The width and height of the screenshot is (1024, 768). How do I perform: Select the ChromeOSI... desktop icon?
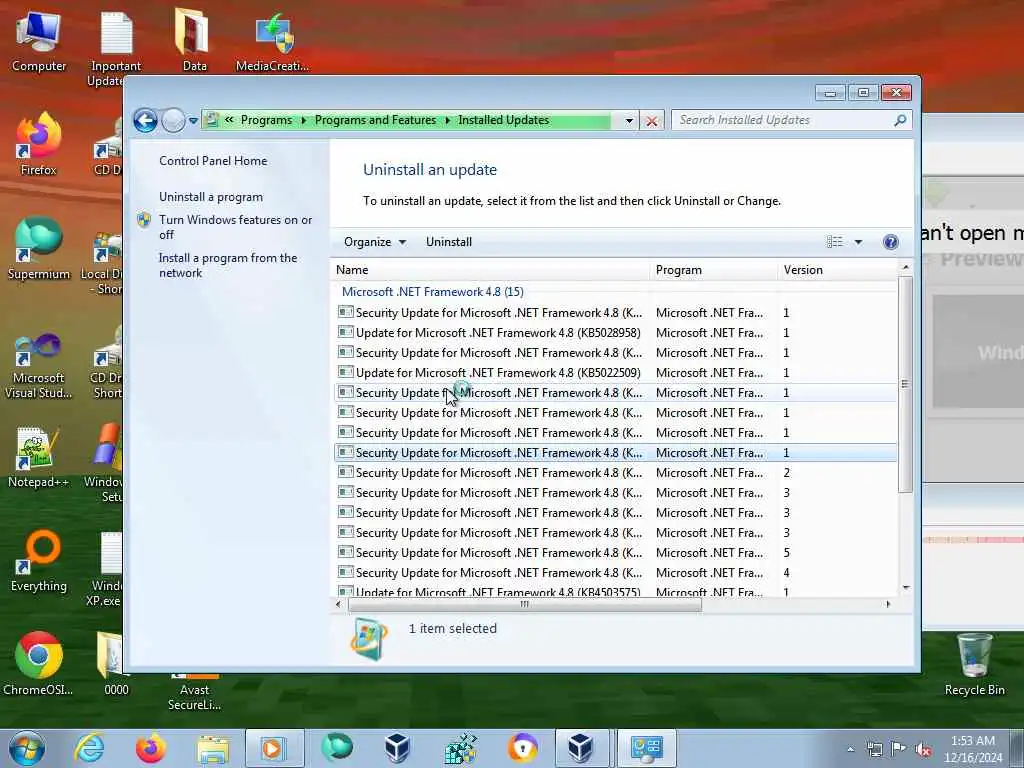[x=38, y=664]
